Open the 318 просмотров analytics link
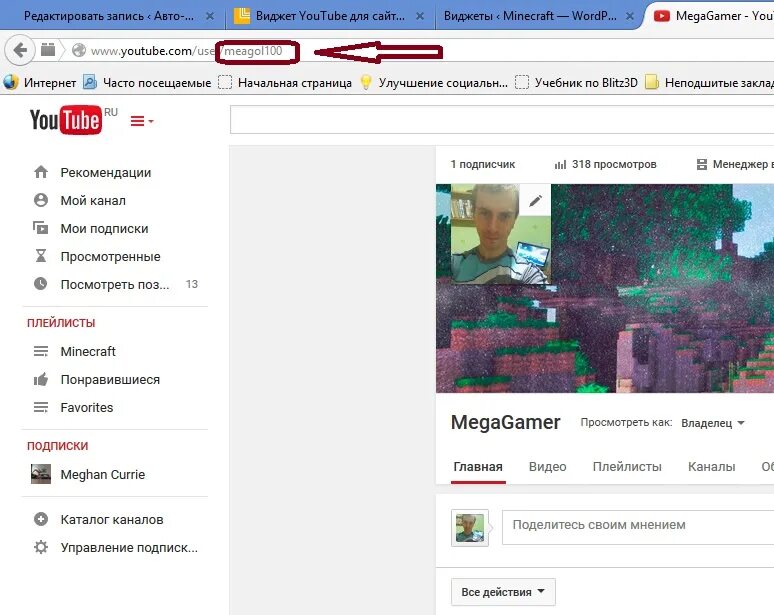This screenshot has height=615, width=774. tap(614, 164)
